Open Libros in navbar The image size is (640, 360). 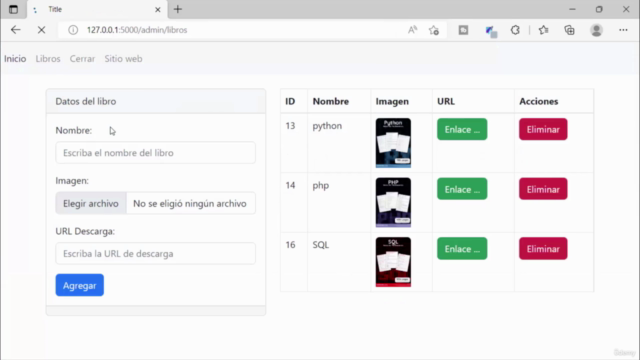pos(48,59)
